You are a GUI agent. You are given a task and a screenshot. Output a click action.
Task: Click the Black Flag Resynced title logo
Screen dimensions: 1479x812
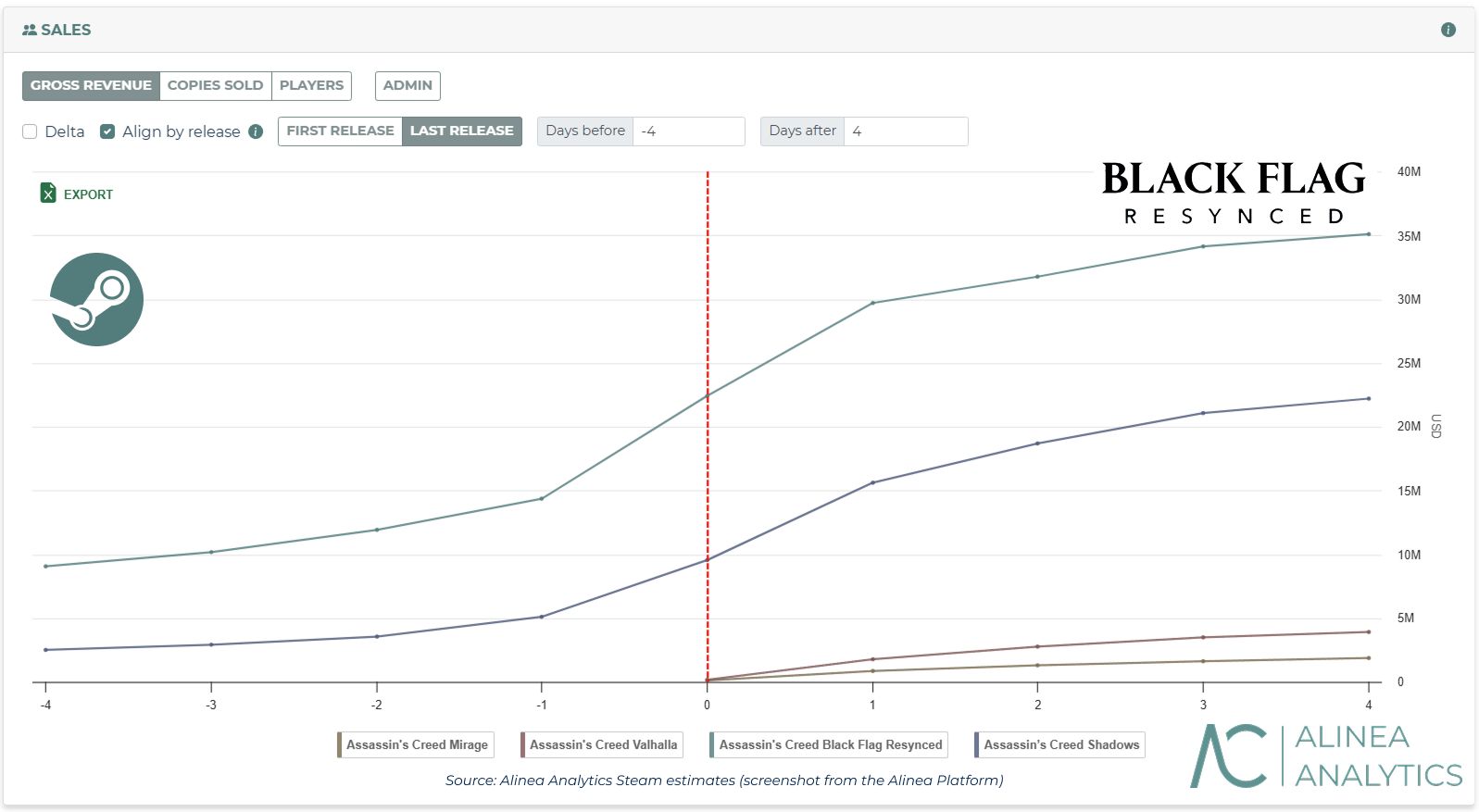tap(1234, 193)
